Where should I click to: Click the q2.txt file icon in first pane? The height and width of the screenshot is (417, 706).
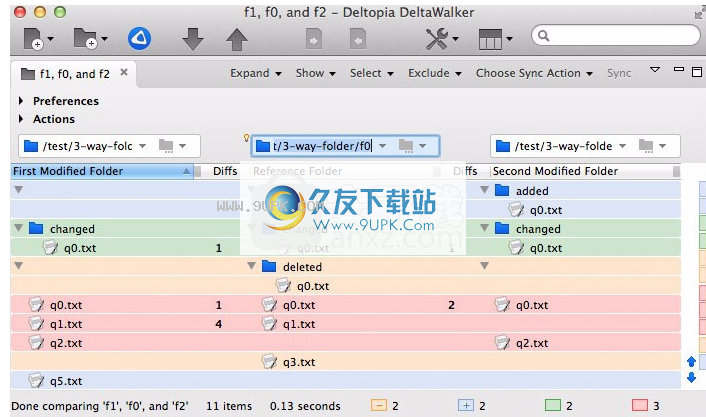pos(36,343)
